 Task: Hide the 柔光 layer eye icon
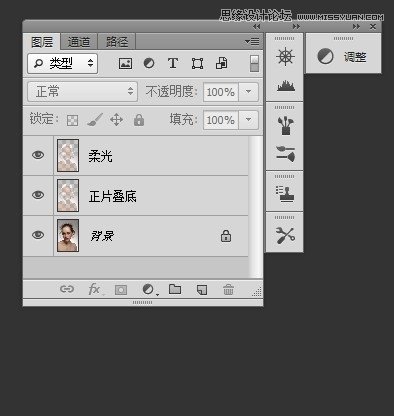tap(38, 155)
